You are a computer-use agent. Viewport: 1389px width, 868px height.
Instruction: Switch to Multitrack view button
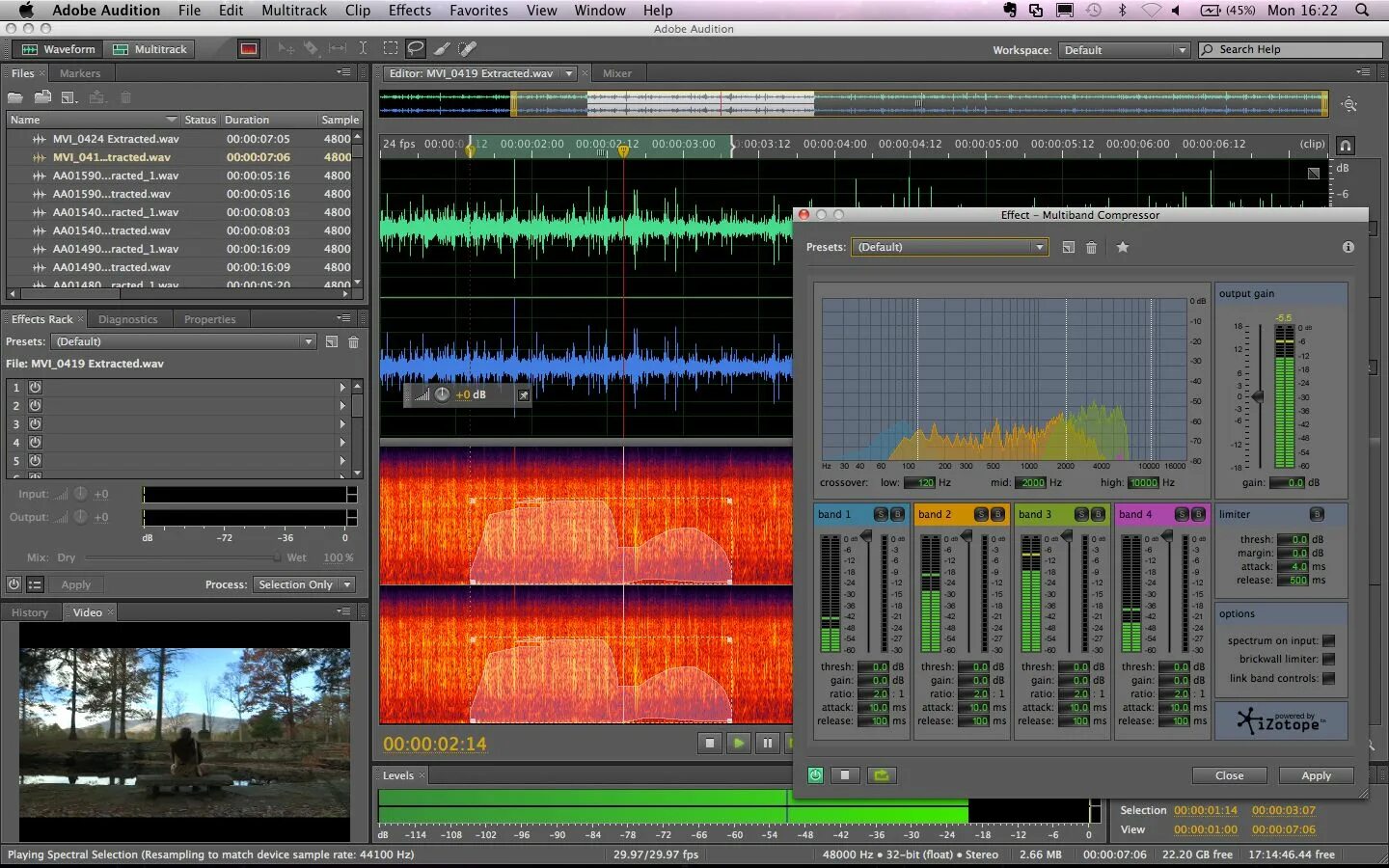point(150,49)
